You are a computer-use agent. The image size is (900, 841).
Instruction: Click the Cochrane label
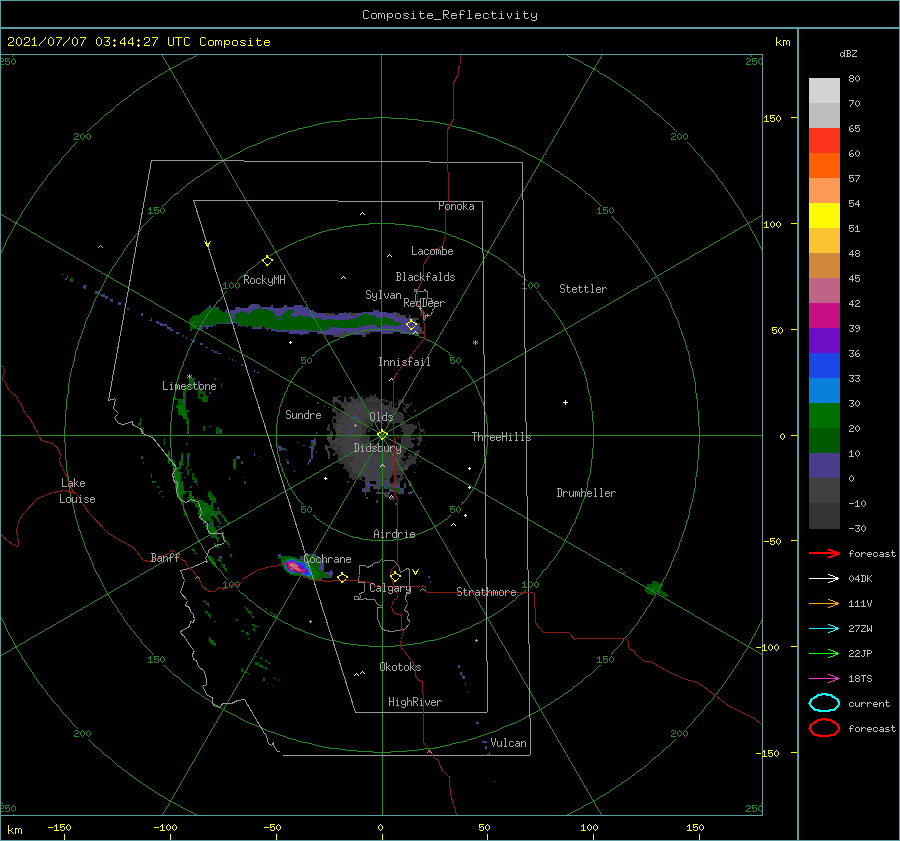(x=327, y=559)
